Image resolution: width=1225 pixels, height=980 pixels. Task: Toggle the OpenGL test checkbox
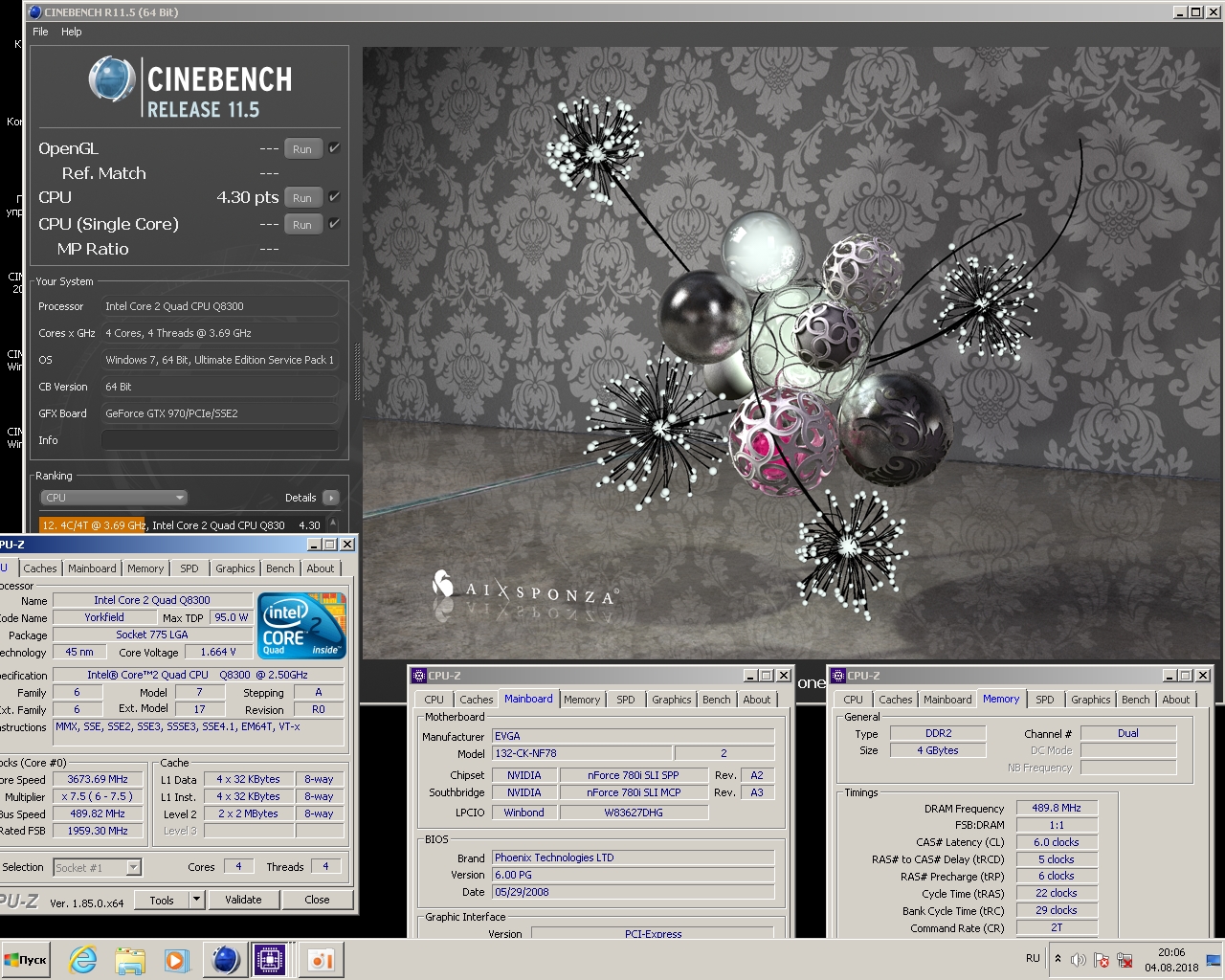(x=334, y=148)
